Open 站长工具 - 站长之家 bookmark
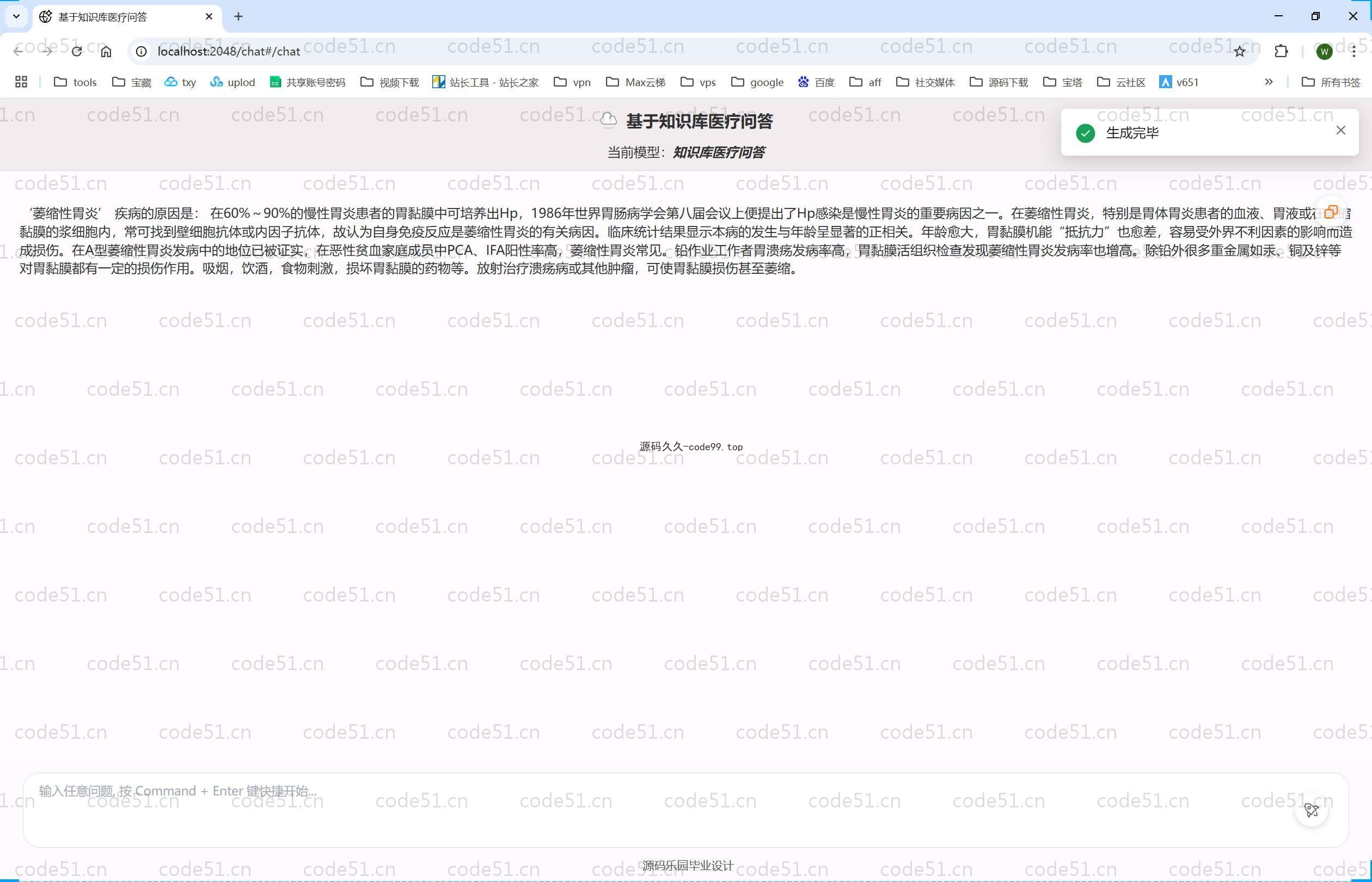1372x882 pixels. [486, 82]
